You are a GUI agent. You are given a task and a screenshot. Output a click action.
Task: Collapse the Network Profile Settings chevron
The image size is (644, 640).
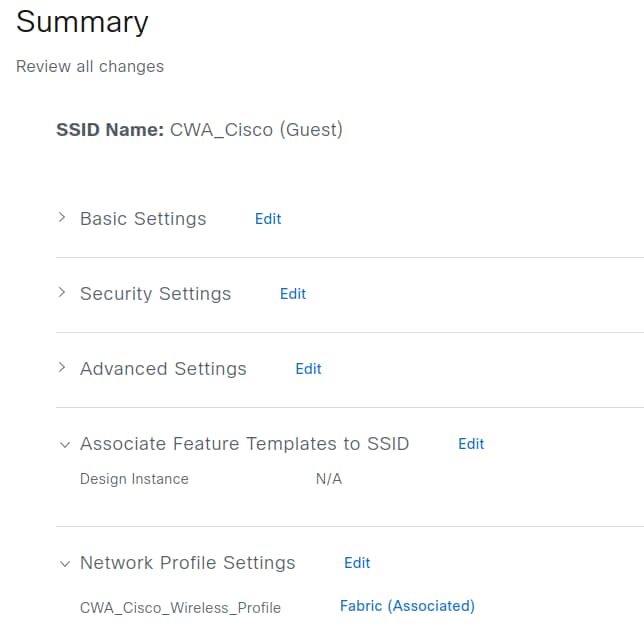(65, 563)
